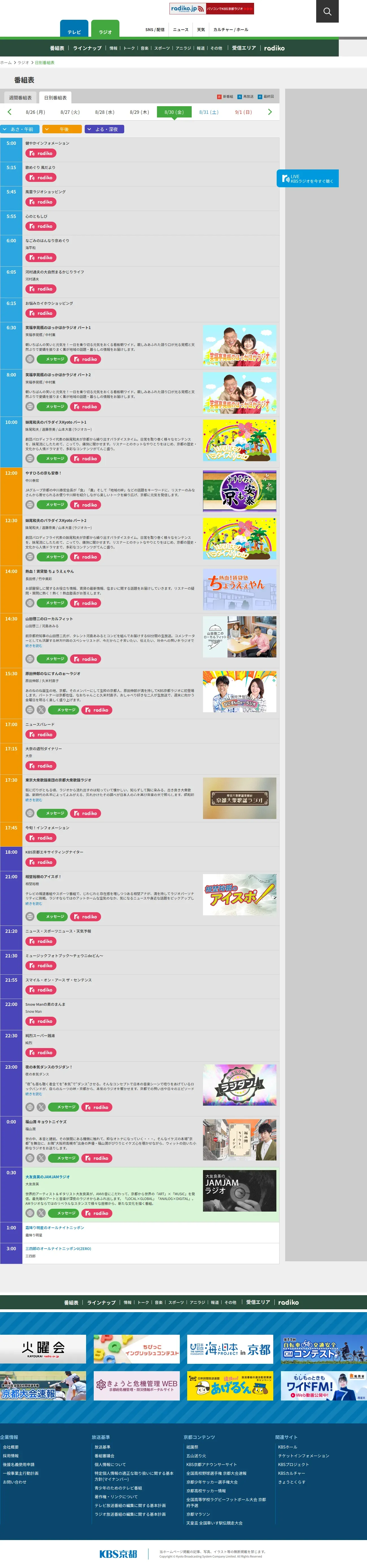Open the globe icon for 京都大衆歌謡ラジオ
The height and width of the screenshot is (1568, 367).
30,813
